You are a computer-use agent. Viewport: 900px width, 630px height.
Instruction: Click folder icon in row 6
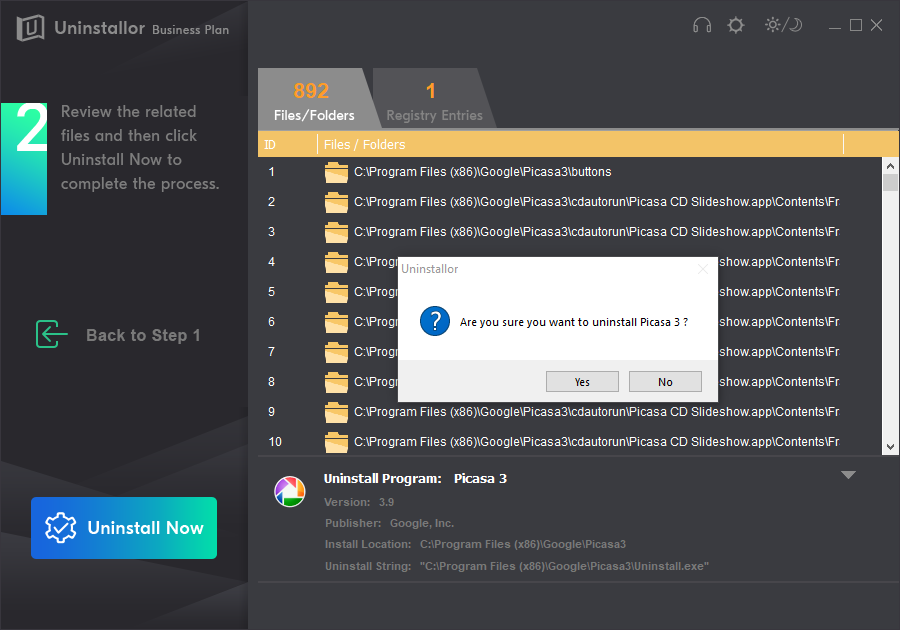click(336, 322)
